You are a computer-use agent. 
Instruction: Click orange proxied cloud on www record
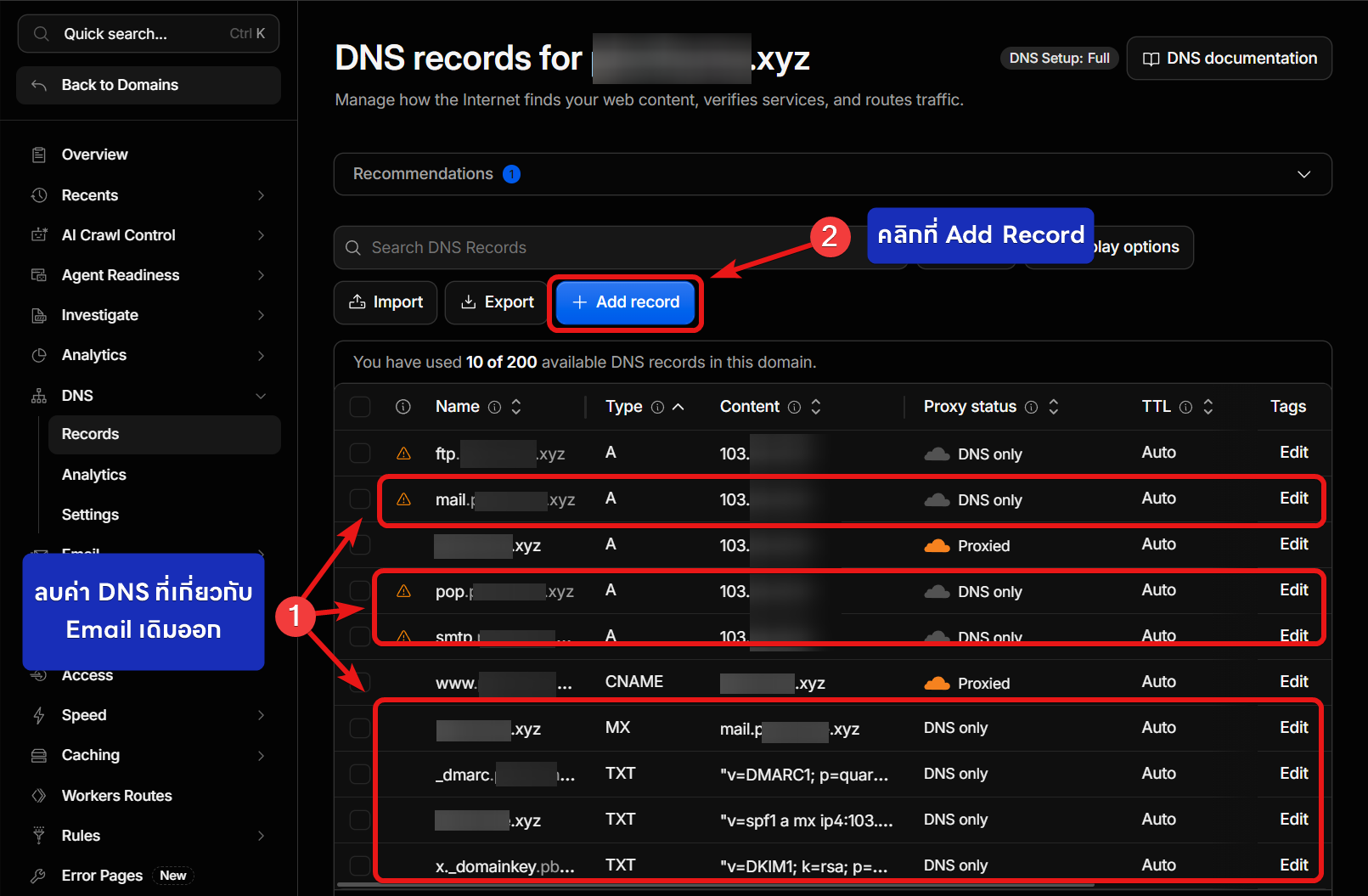click(937, 683)
